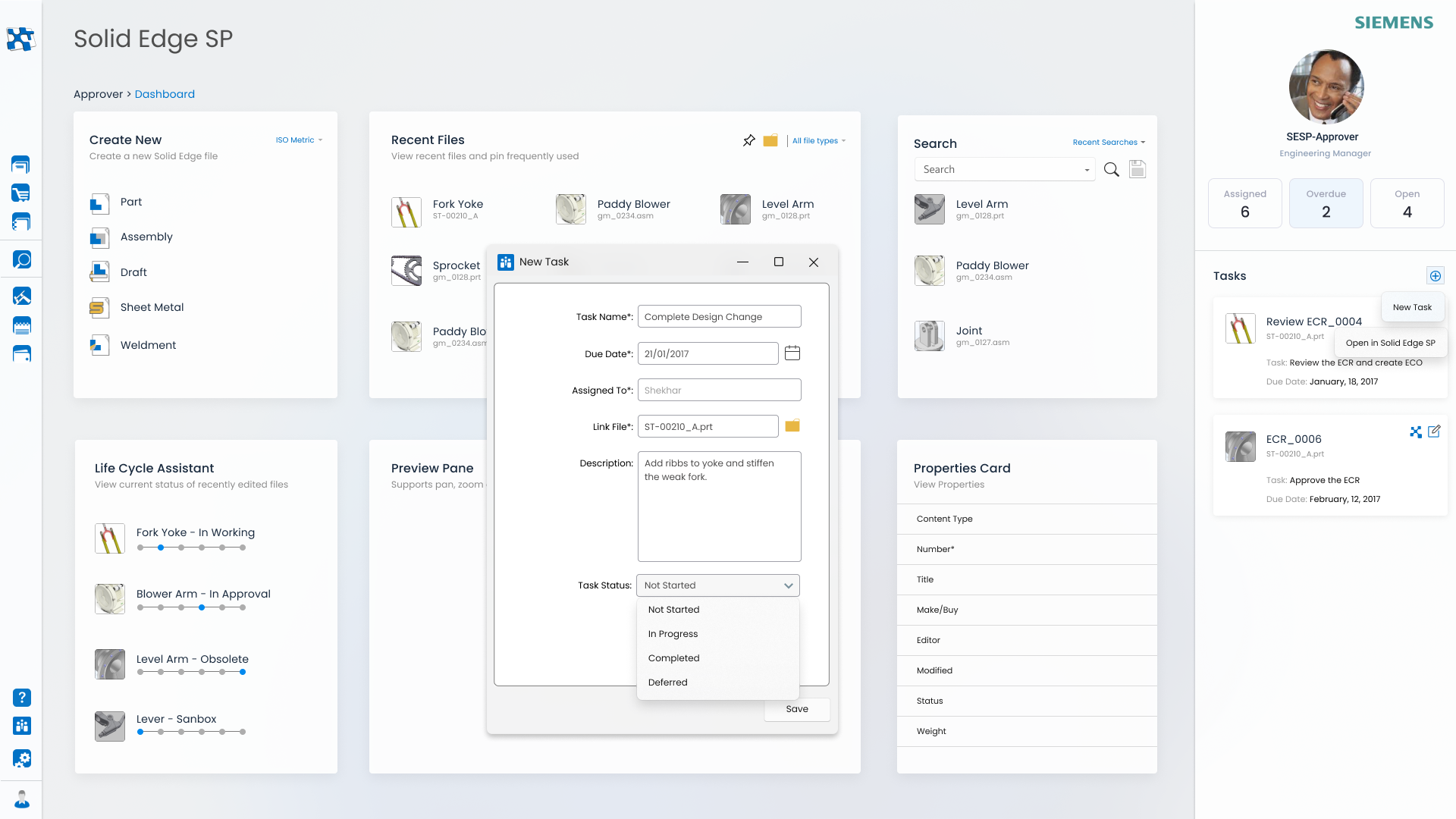Click the add task plus icon in Tasks
Screen dimensions: 1456x819
[1435, 276]
